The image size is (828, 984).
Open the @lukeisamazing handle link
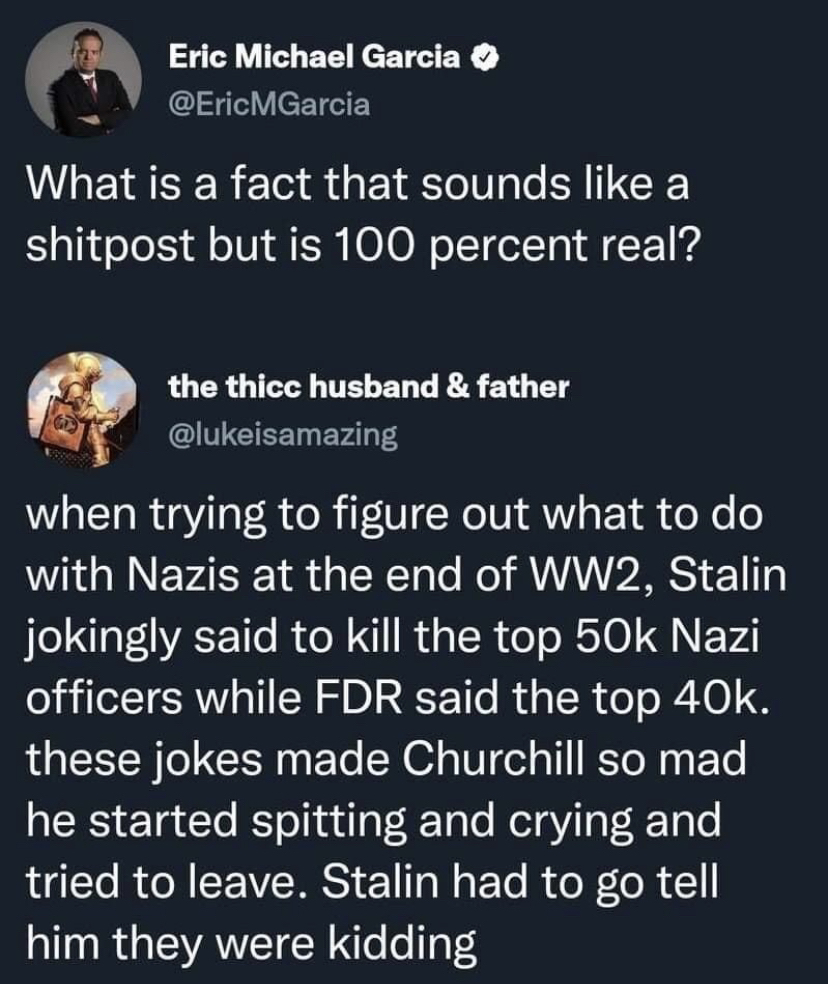click(283, 435)
